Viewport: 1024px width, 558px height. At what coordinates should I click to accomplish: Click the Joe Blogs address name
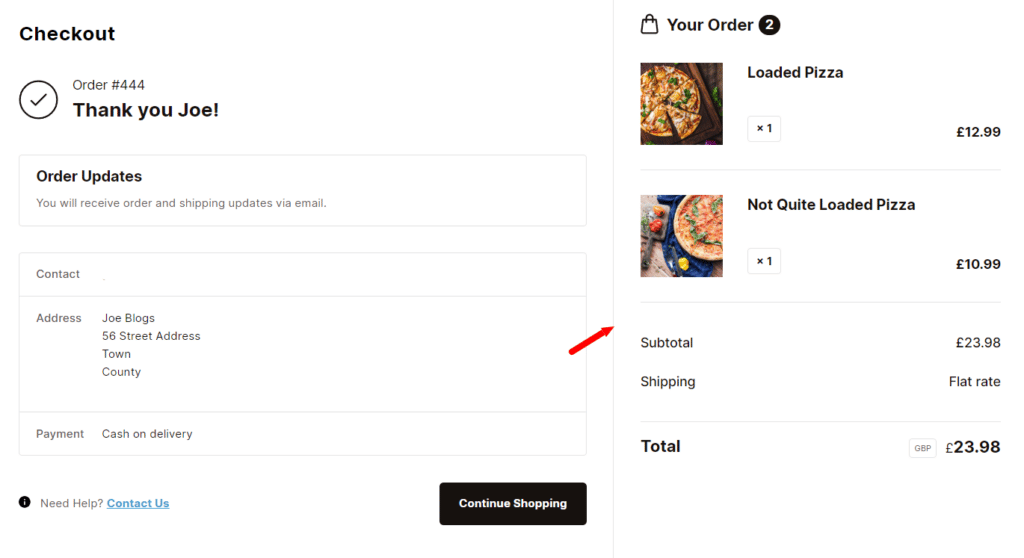128,318
